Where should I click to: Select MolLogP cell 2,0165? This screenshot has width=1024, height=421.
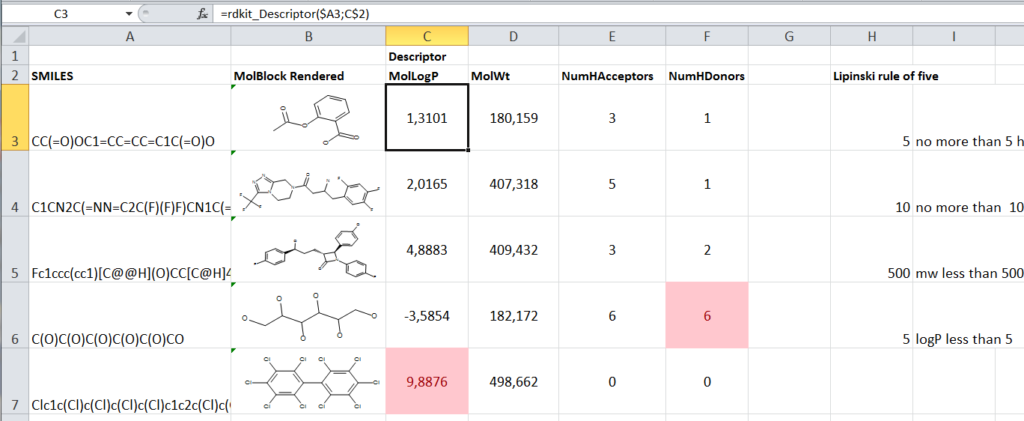tap(426, 183)
